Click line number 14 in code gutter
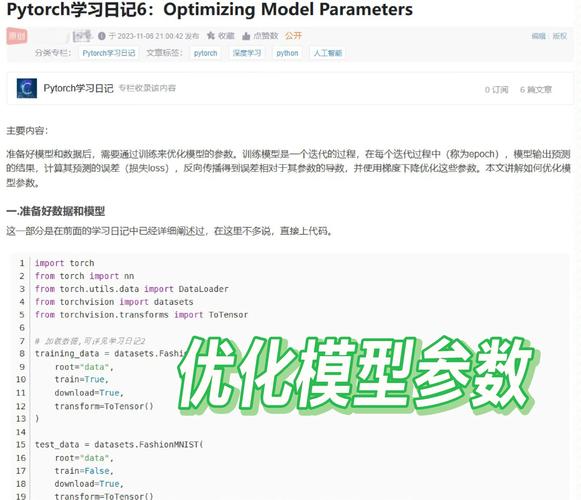 coord(21,432)
